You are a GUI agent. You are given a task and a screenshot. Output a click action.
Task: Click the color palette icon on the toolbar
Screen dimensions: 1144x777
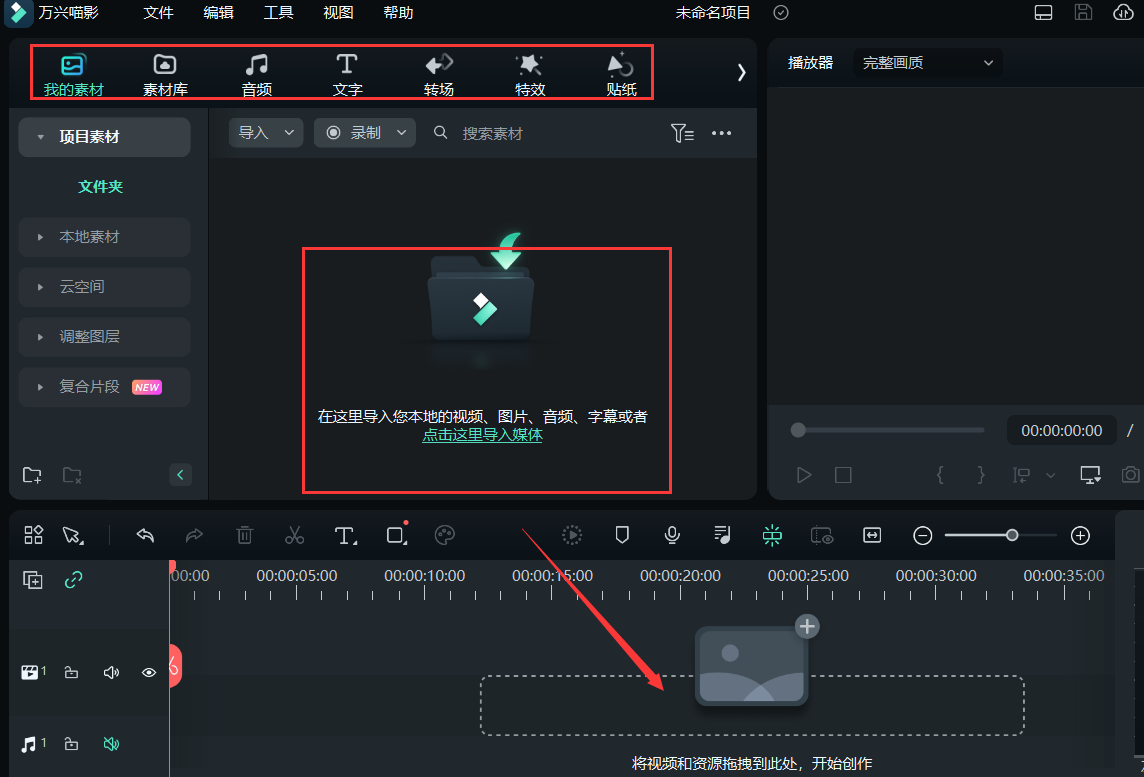[445, 535]
